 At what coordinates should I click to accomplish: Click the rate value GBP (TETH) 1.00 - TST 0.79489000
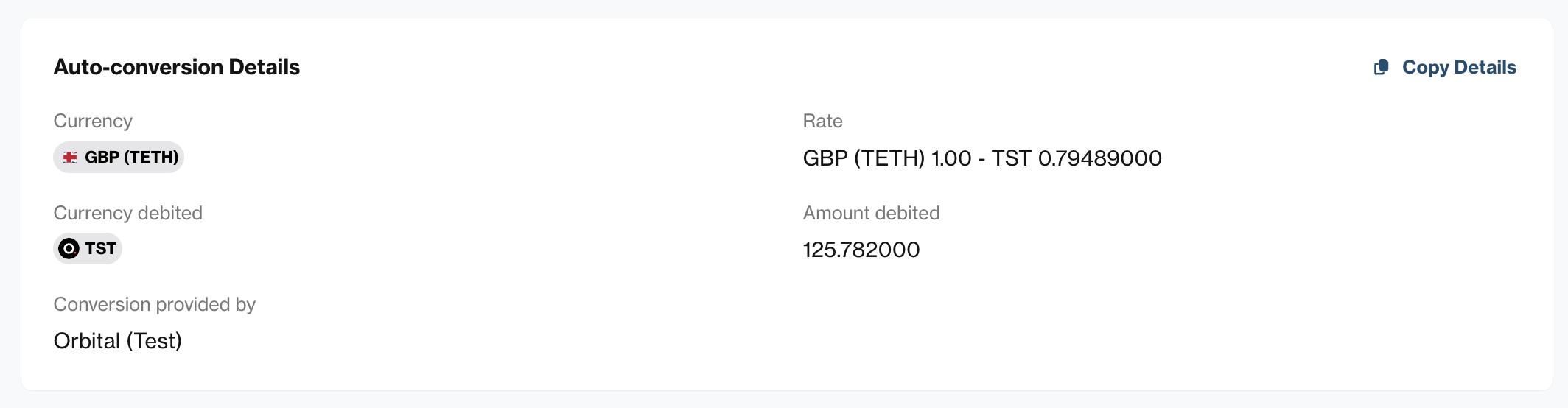(x=982, y=158)
